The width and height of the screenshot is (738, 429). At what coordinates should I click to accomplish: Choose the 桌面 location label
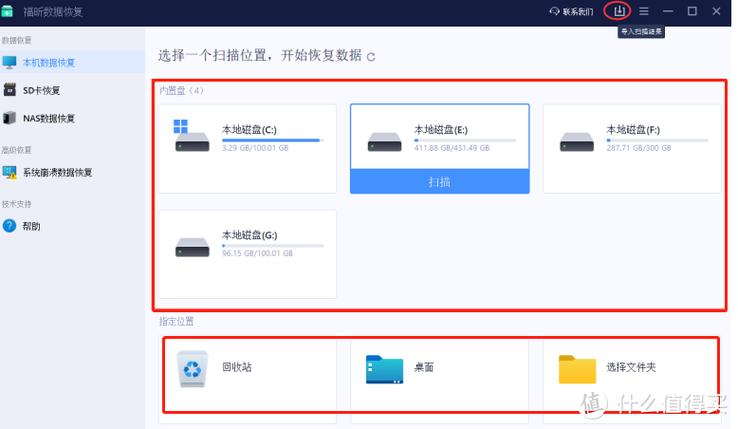[424, 367]
